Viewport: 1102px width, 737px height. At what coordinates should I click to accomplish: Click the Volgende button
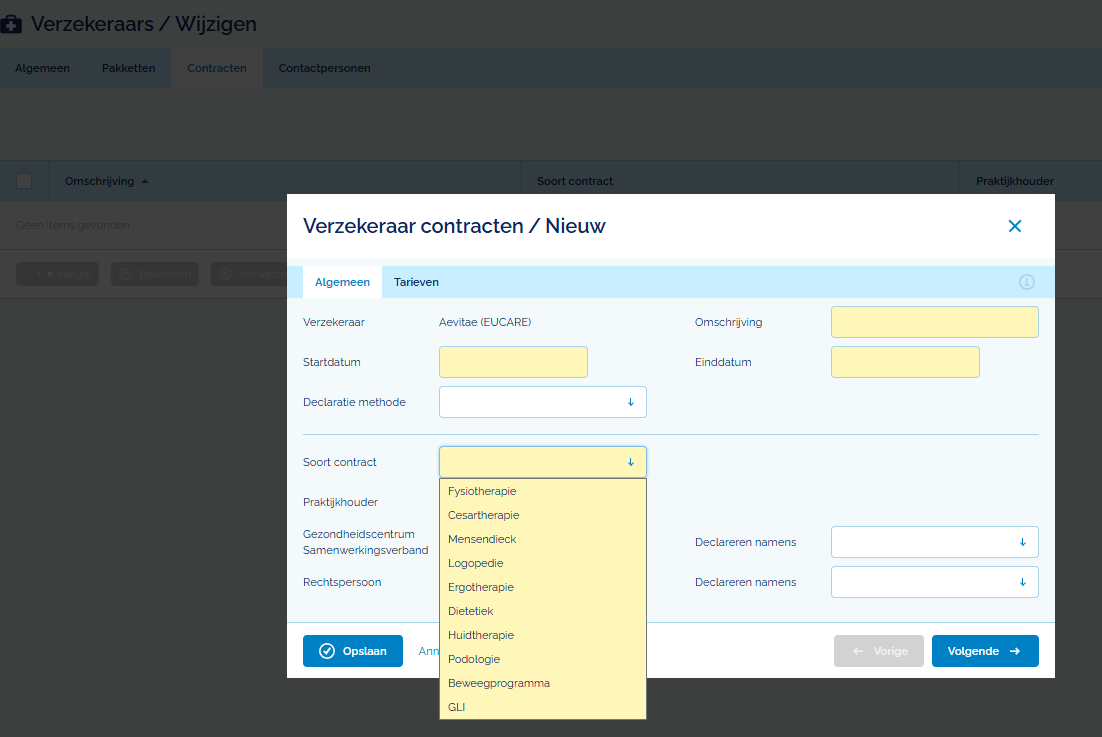984,651
